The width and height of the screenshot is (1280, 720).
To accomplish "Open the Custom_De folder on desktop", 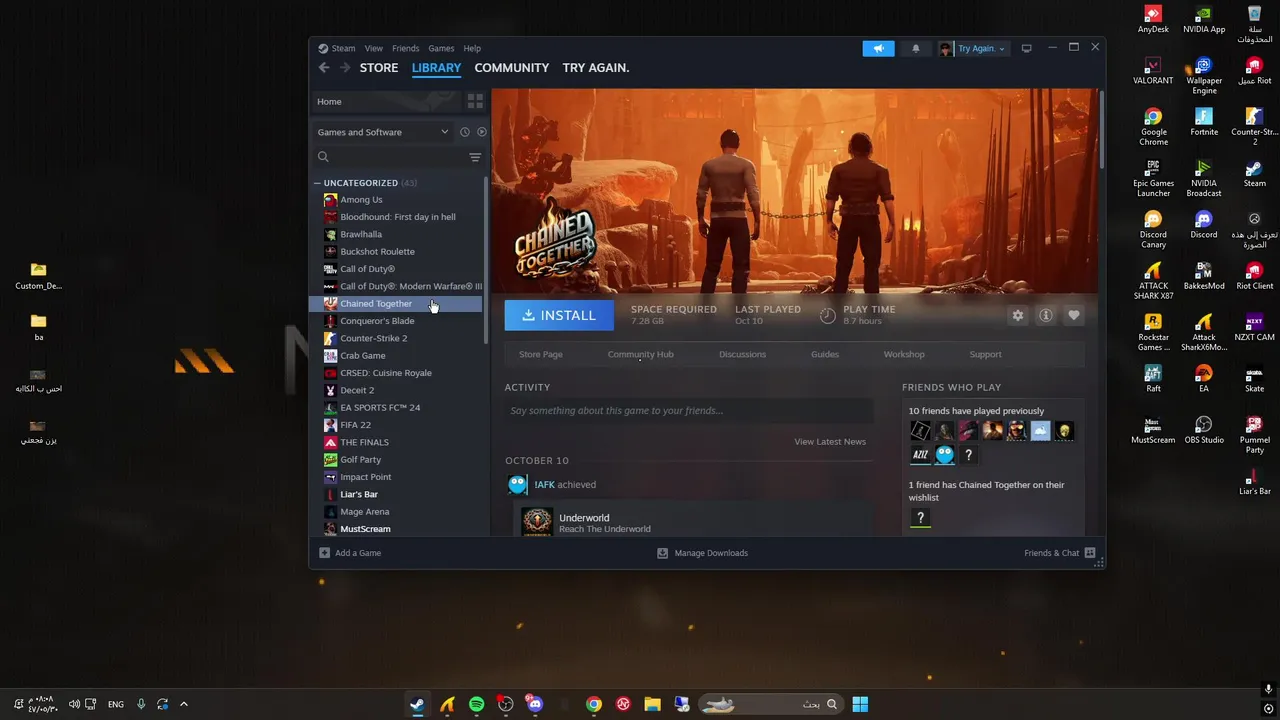I will [38, 275].
